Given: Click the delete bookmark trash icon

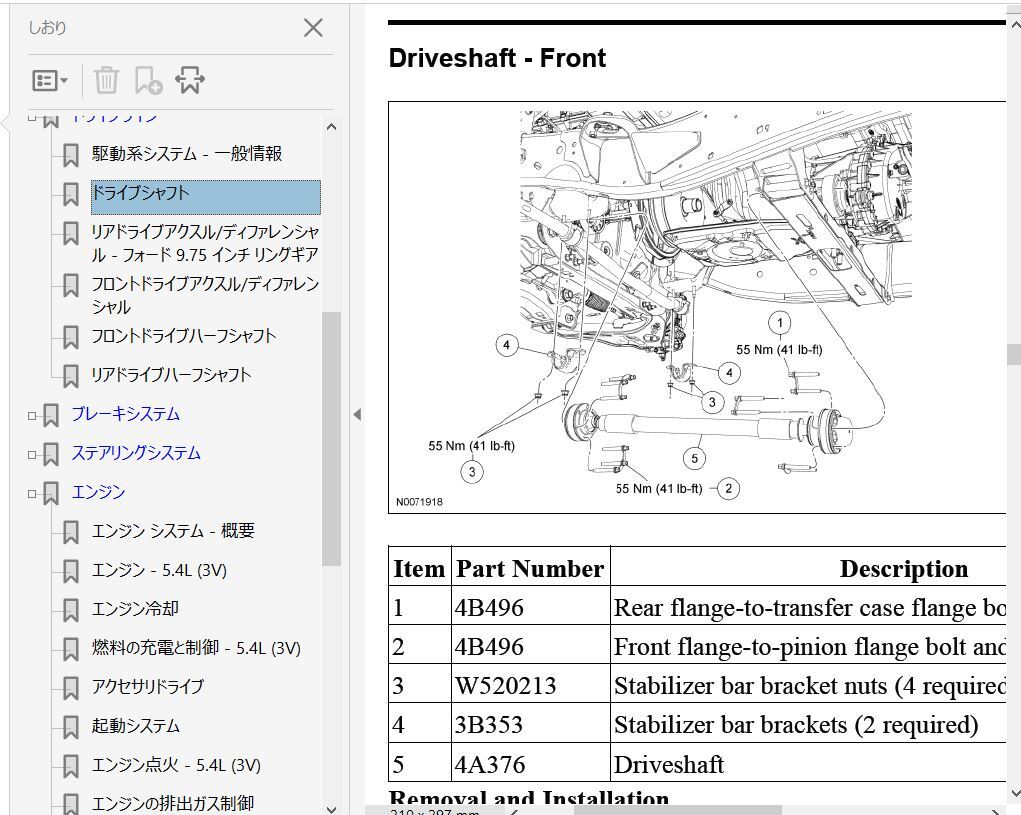Looking at the screenshot, I should 106,81.
